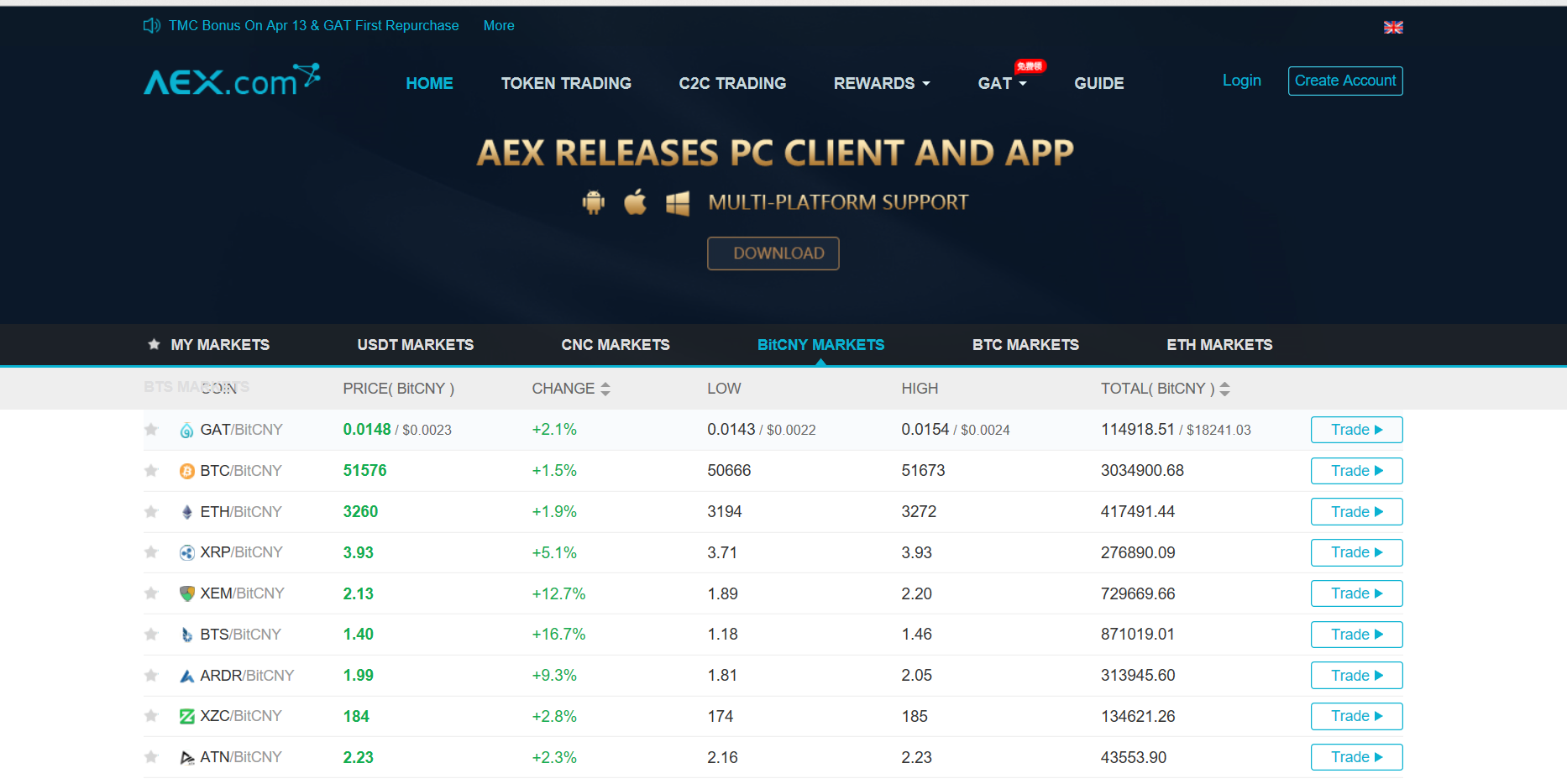This screenshot has width=1567, height=784.
Task: Trade the XEM/BitCNY pair
Action: pyautogui.click(x=1356, y=593)
